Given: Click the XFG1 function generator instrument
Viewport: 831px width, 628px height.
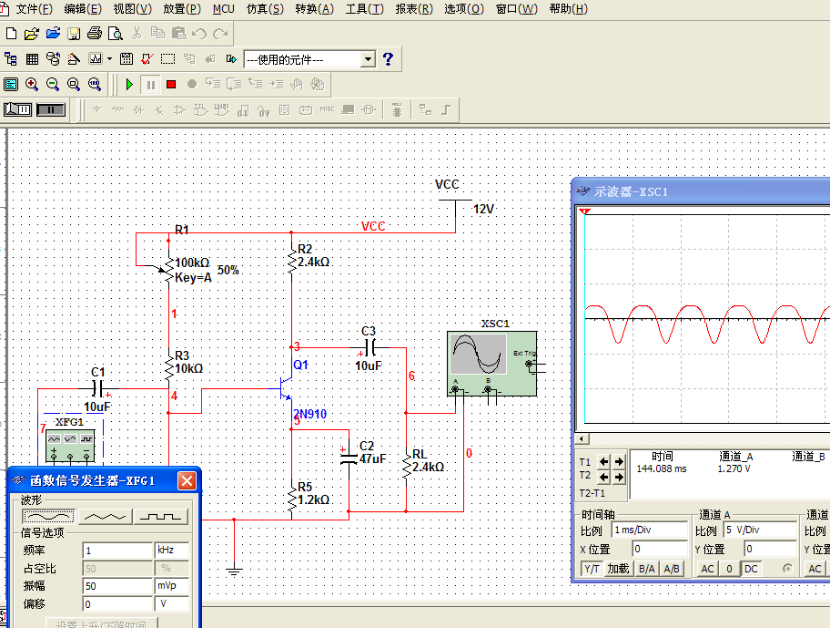Looking at the screenshot, I should tap(69, 438).
